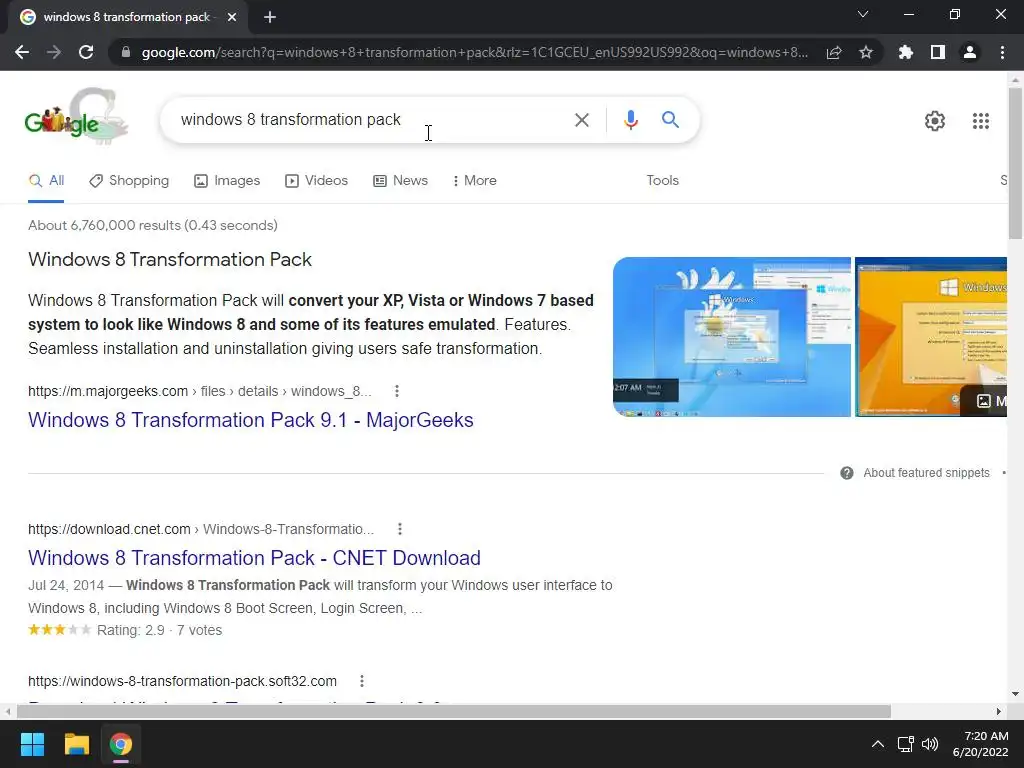Screen dimensions: 1024x768
Task: Click the featured snippets help icon
Action: [x=846, y=473]
